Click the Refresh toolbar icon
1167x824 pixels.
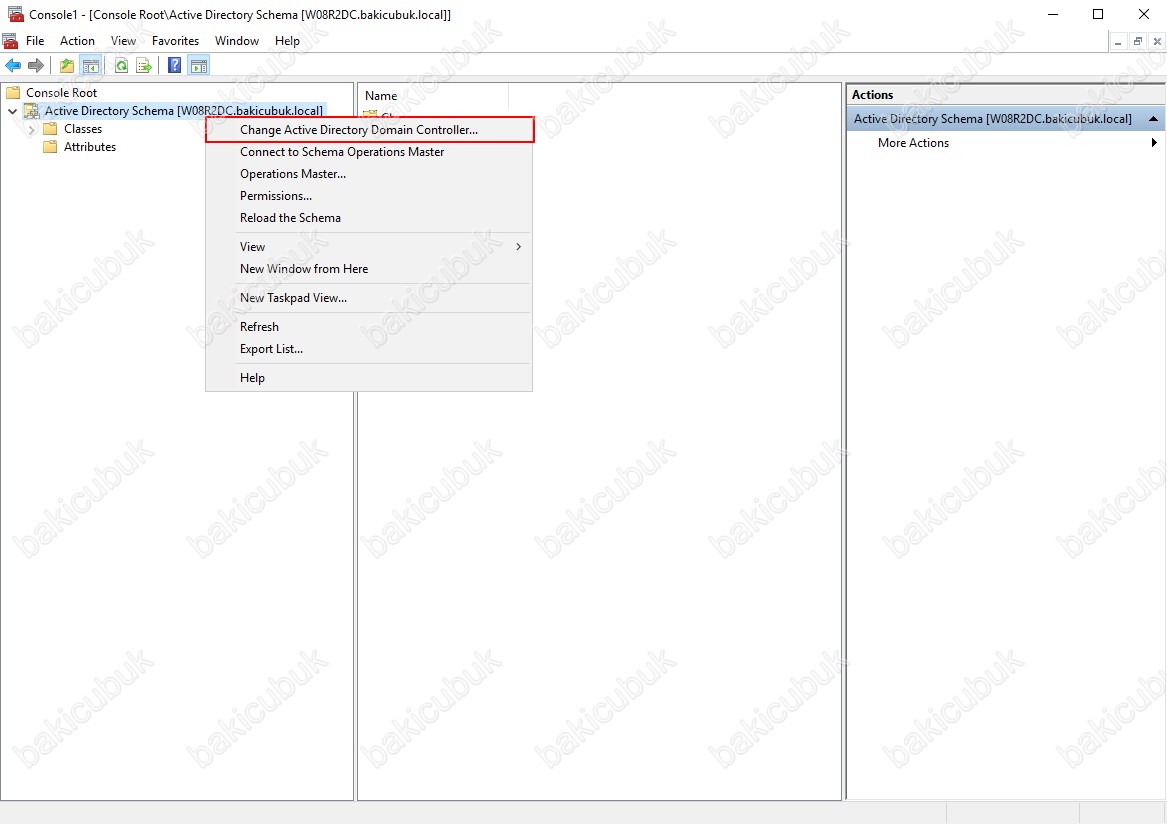click(x=121, y=66)
